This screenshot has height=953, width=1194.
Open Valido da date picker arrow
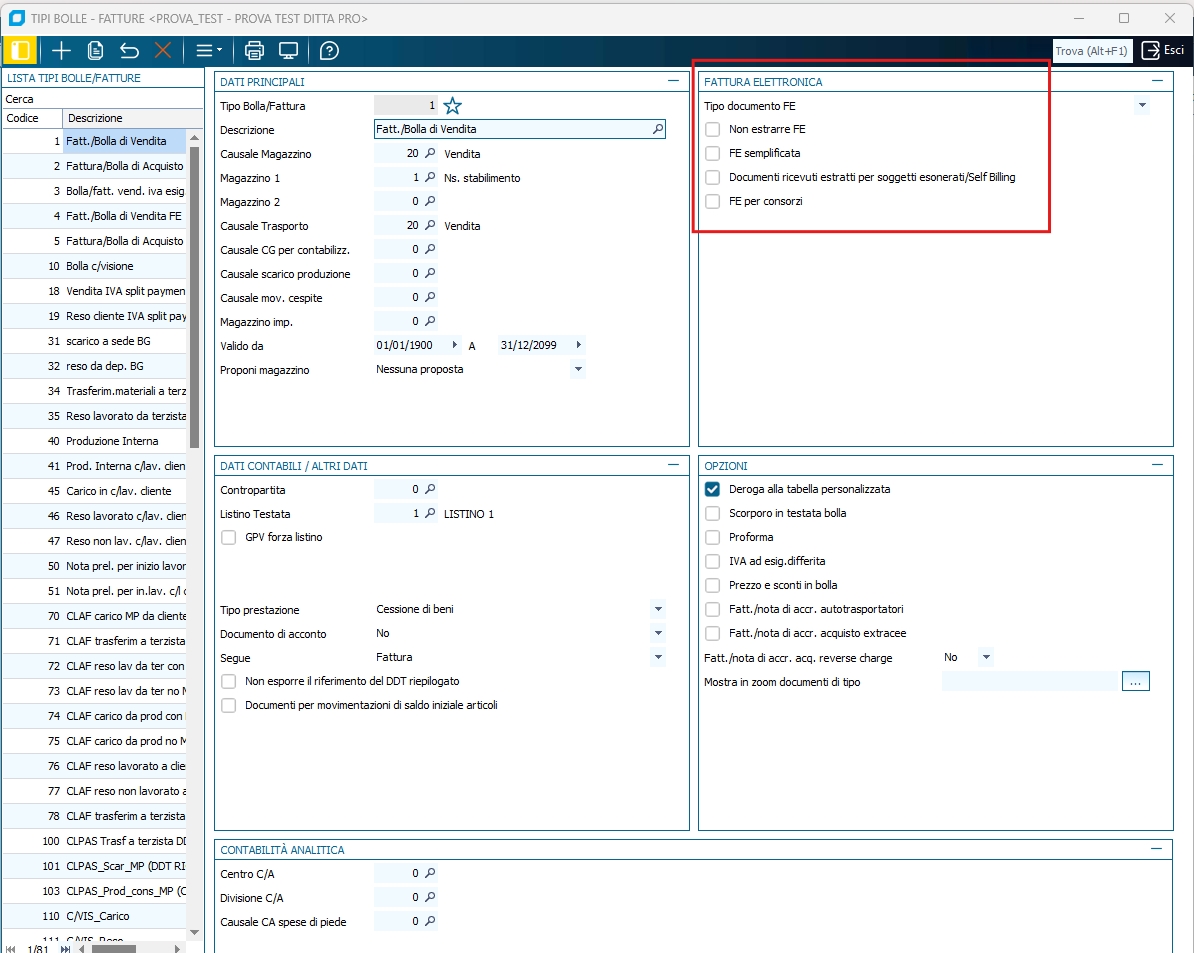(x=455, y=345)
